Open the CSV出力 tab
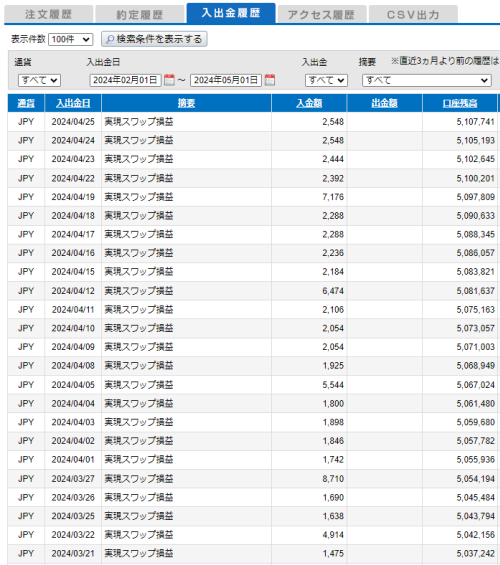 coord(413,14)
